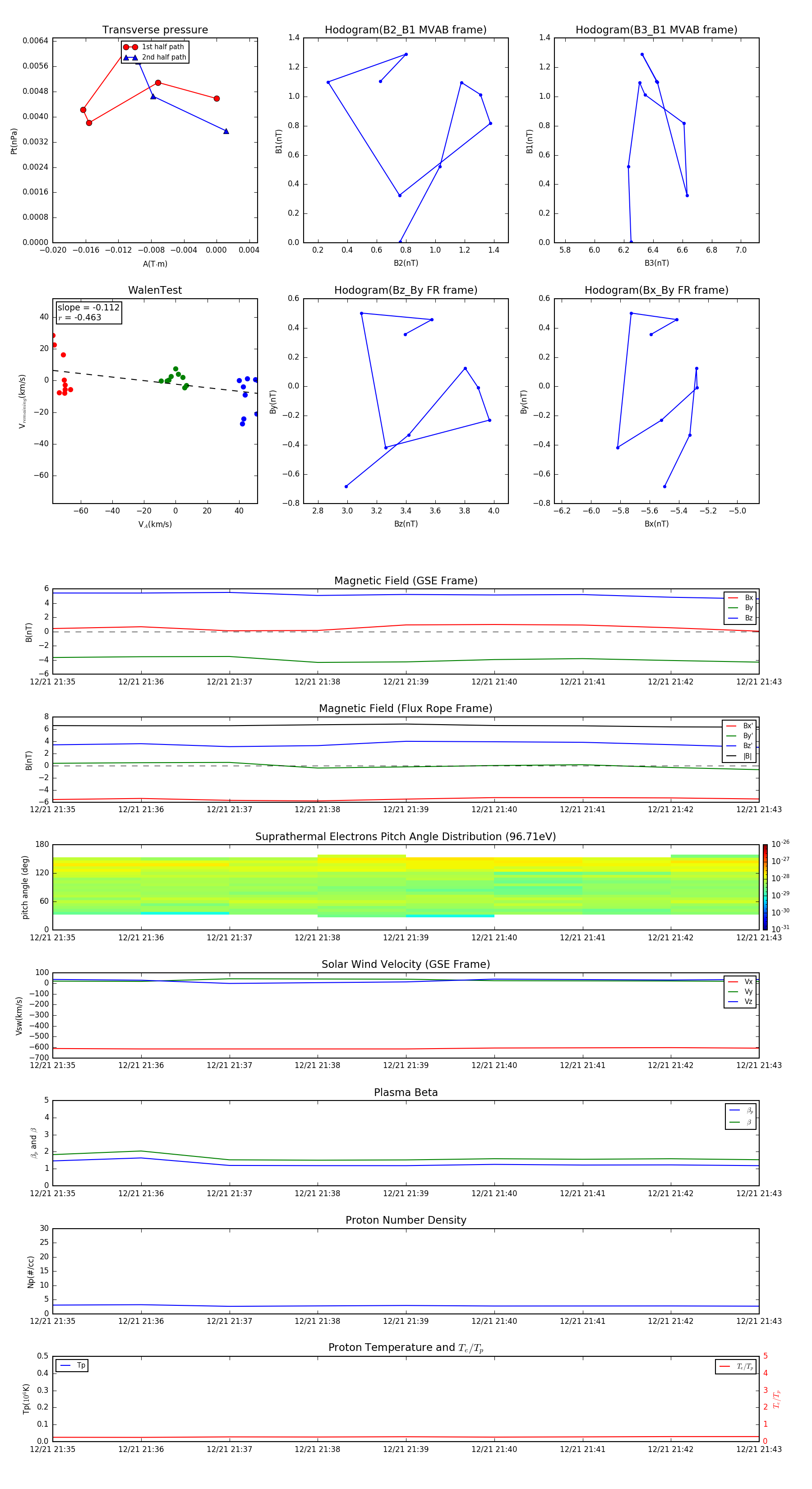The image size is (812, 1489).
Task: Click the Vy legend entry in velocity plot
Action: (x=740, y=992)
